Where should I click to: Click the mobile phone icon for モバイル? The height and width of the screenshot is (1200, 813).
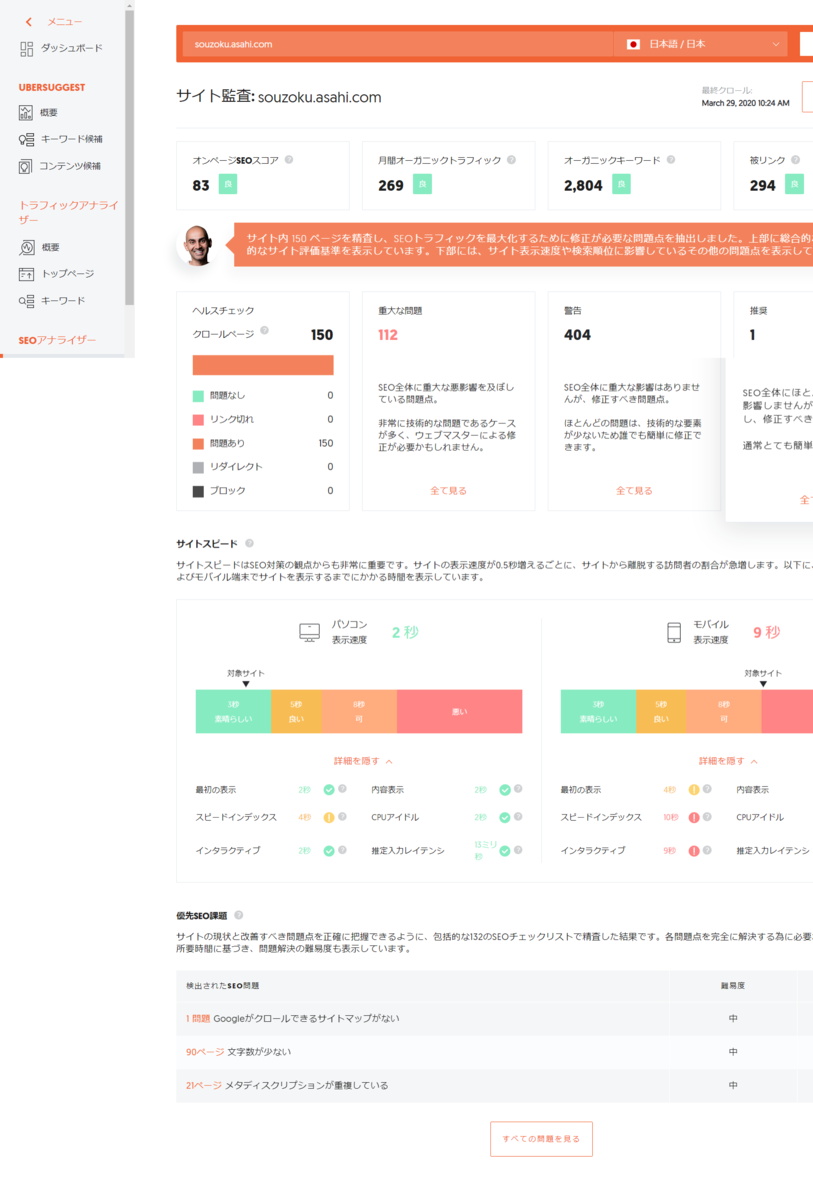(x=674, y=632)
